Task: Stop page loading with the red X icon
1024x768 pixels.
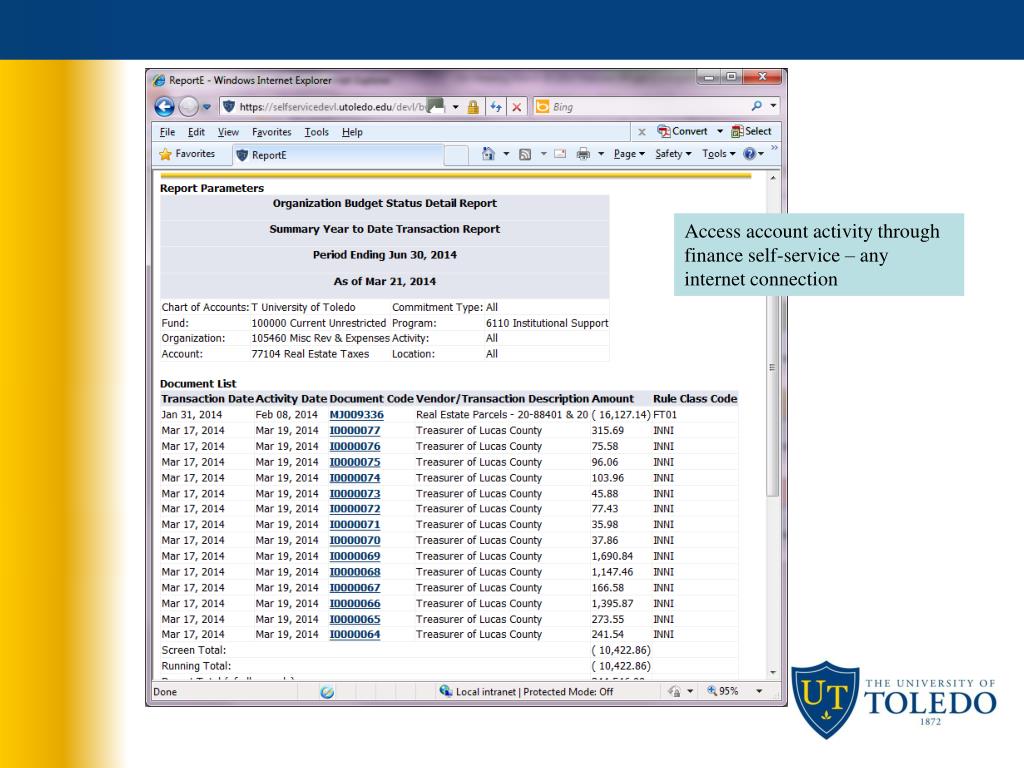Action: 517,106
